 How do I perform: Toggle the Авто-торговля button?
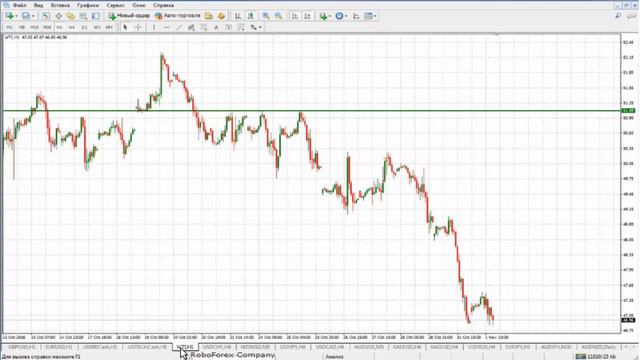(178, 16)
